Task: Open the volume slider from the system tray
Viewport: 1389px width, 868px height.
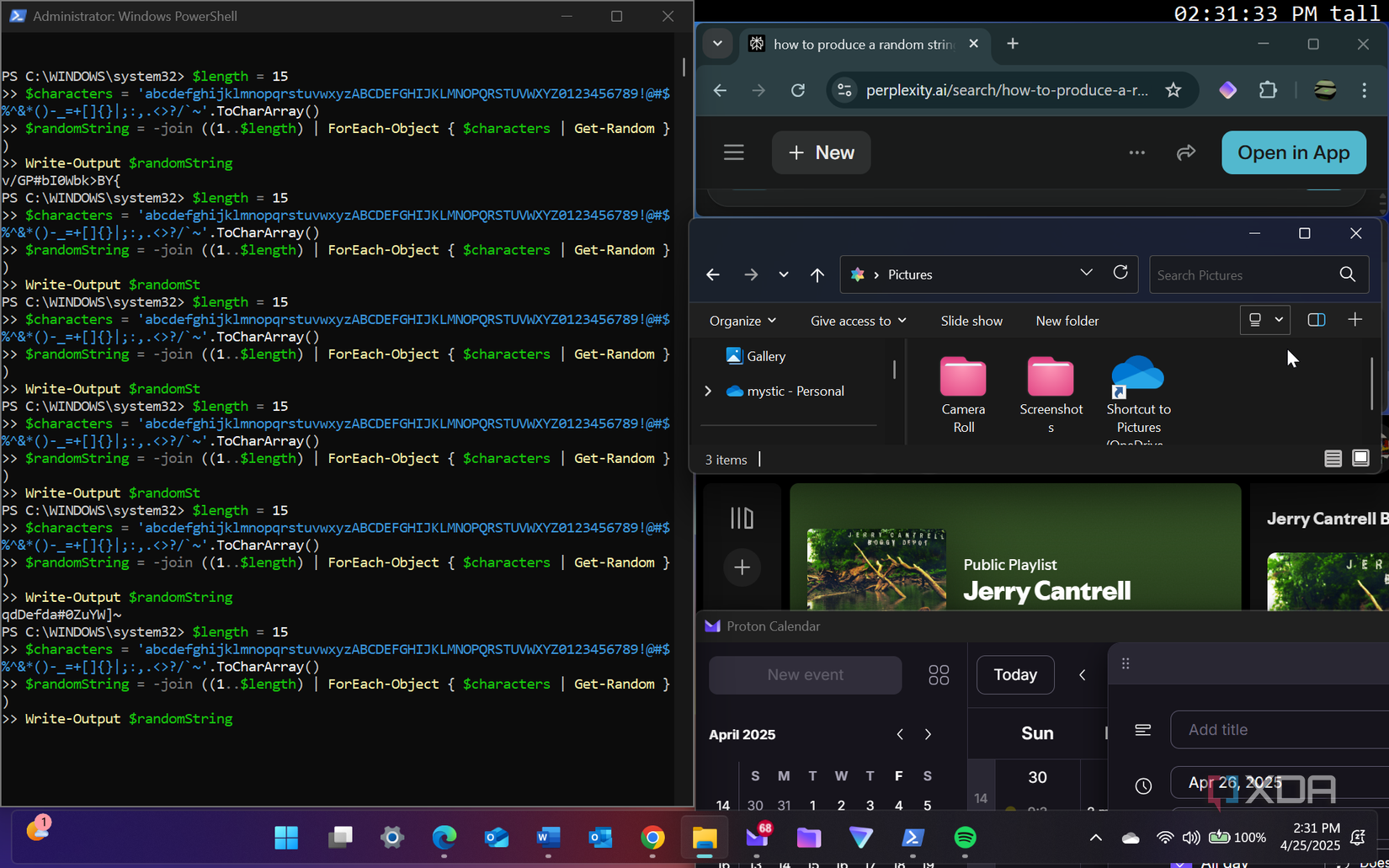Action: tap(1190, 837)
